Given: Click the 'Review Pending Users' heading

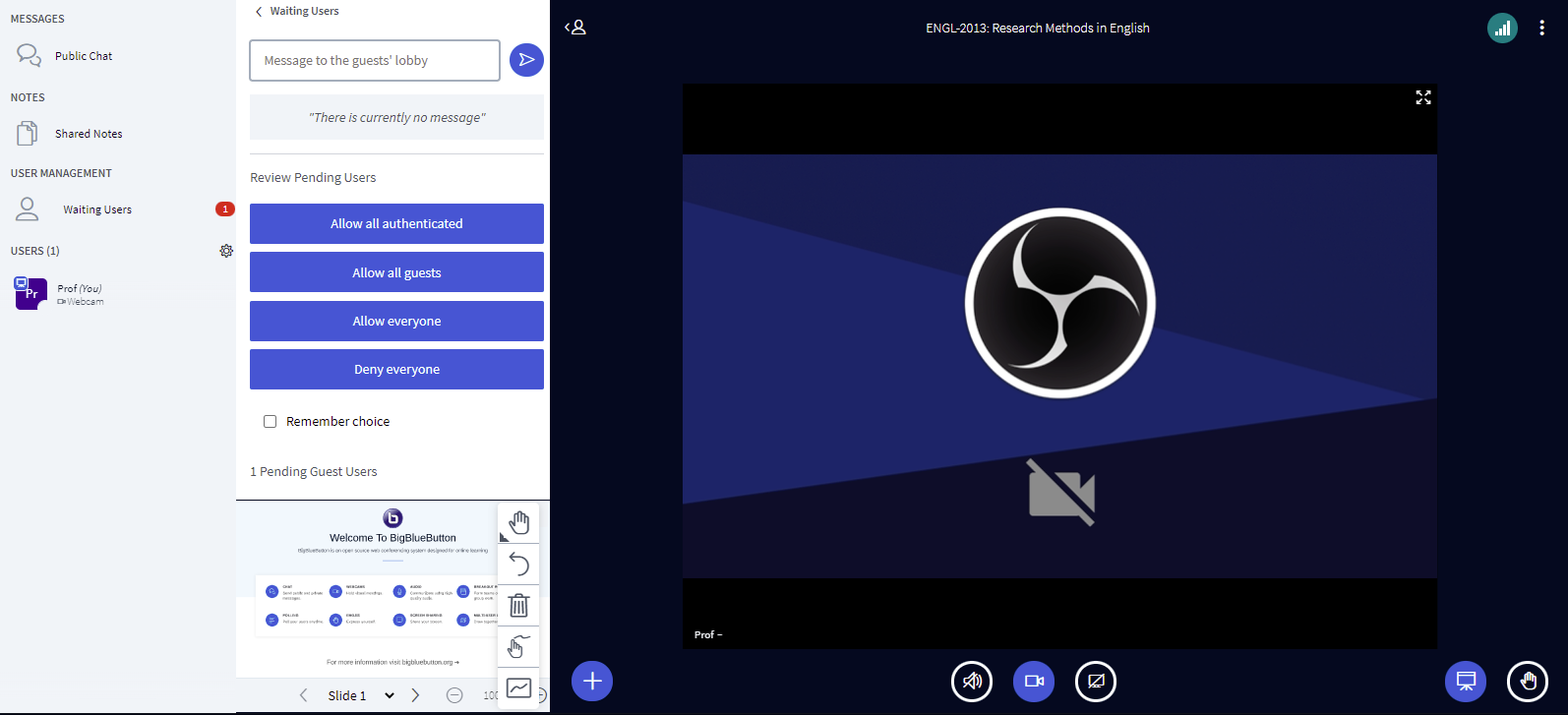Looking at the screenshot, I should coord(313,178).
